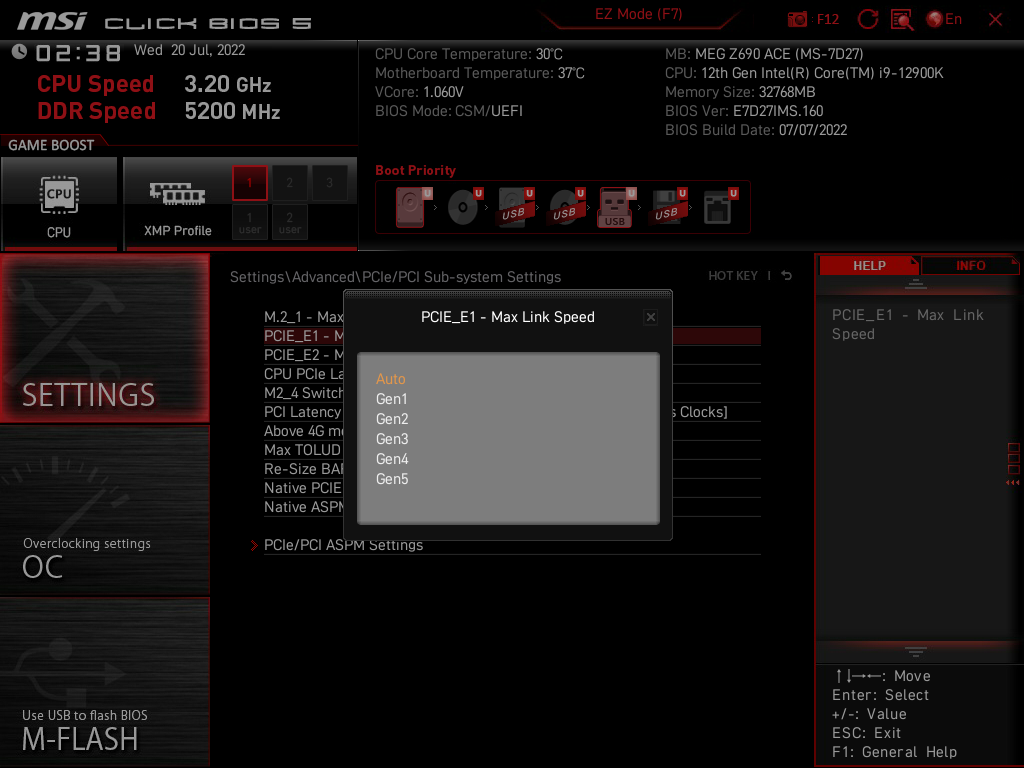1024x768 pixels.
Task: Enable XMP profile 3
Action: [x=329, y=183]
